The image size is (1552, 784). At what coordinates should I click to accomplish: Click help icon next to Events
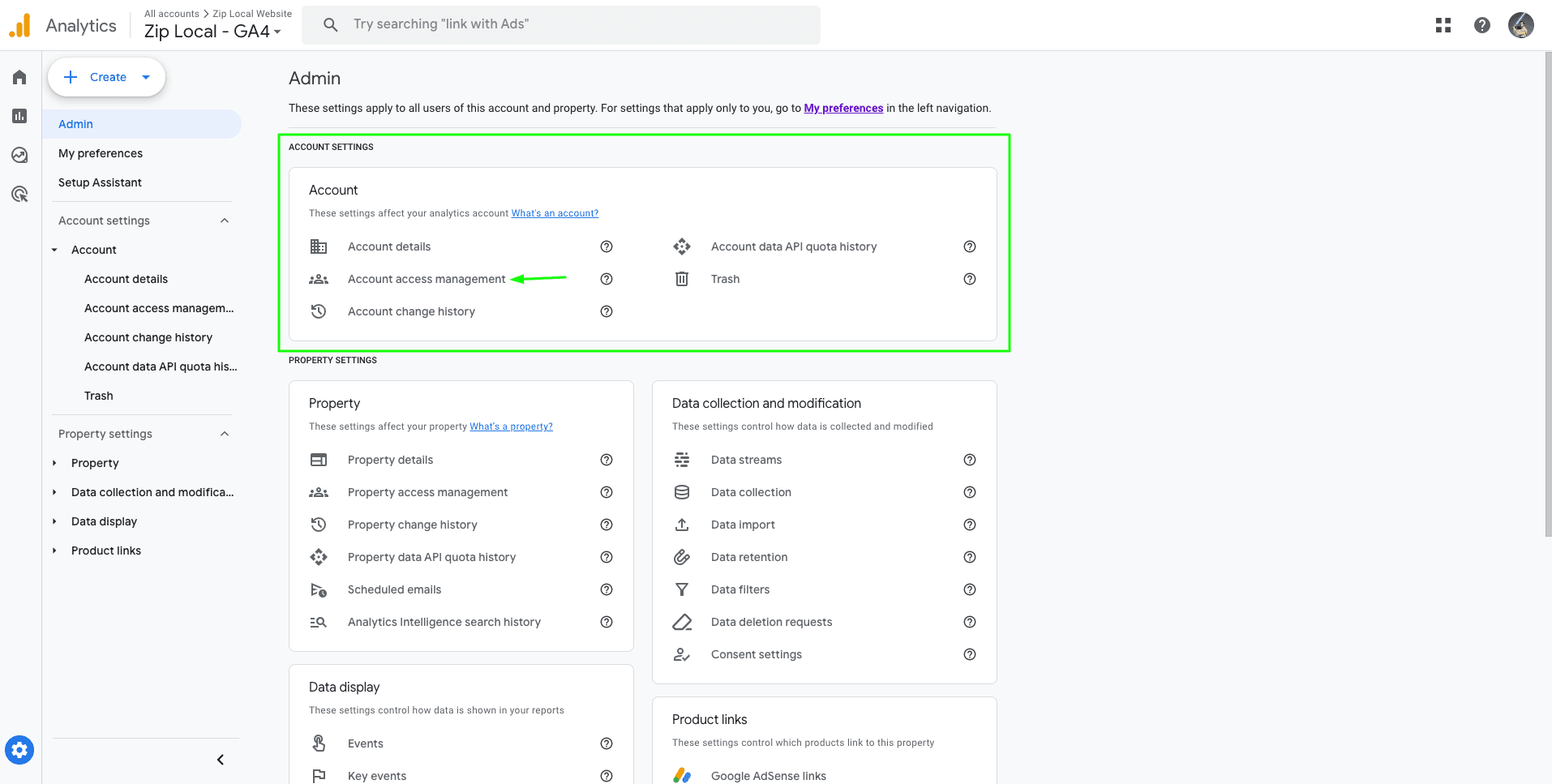[x=607, y=743]
